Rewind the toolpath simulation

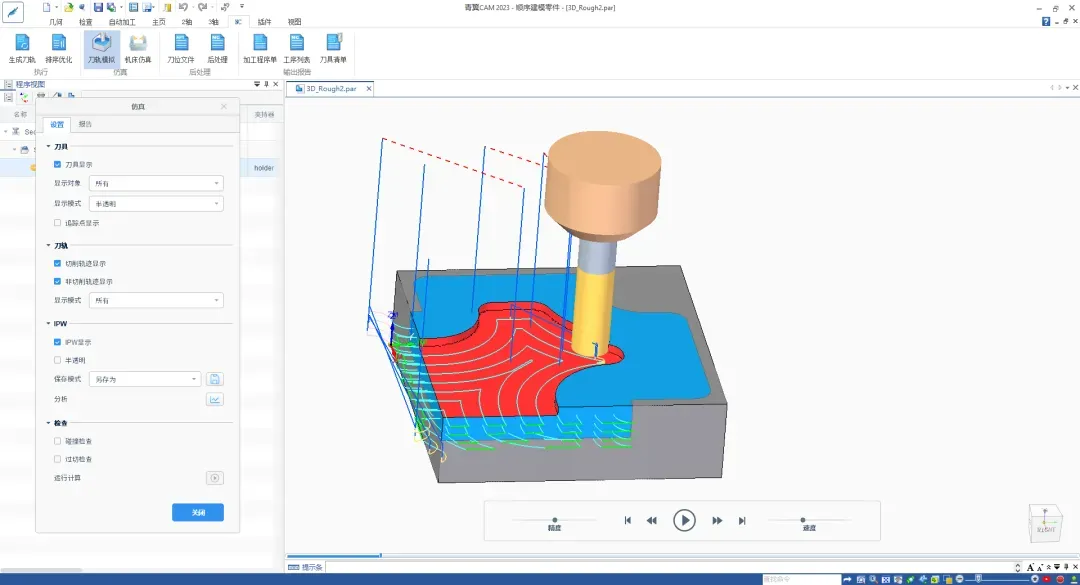click(652, 520)
